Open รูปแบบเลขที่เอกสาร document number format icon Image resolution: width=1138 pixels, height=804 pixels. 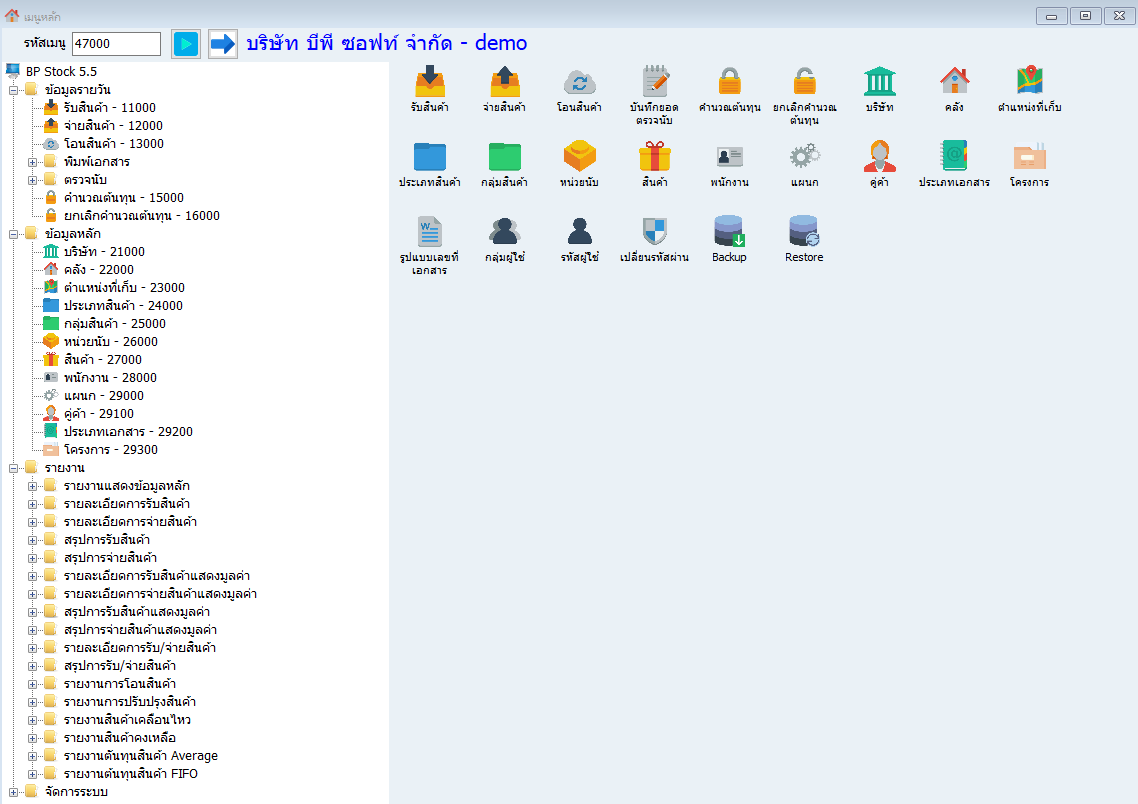430,232
